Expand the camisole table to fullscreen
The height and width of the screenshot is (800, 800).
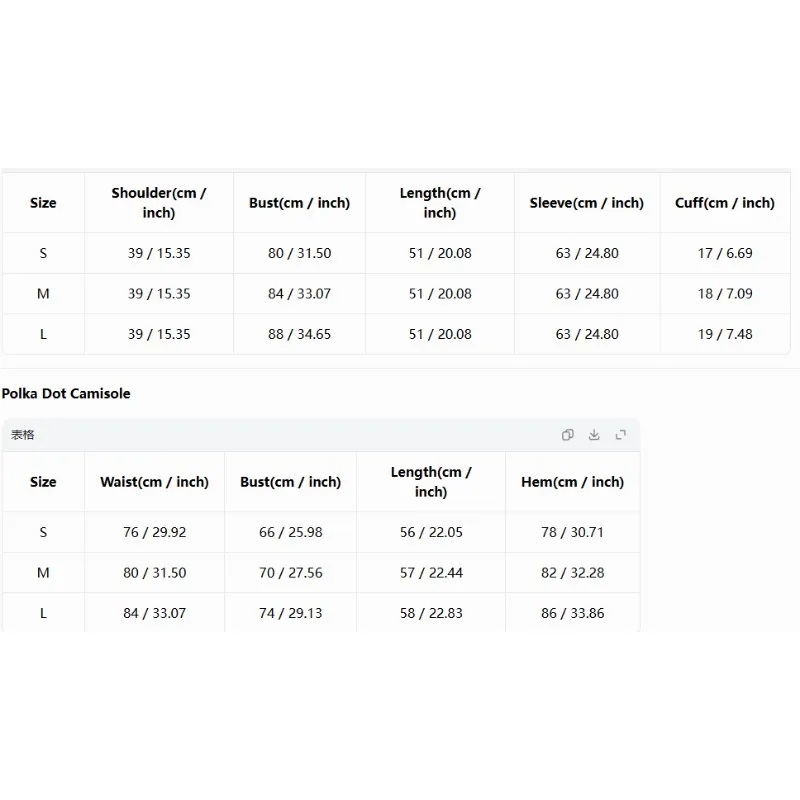pos(620,435)
